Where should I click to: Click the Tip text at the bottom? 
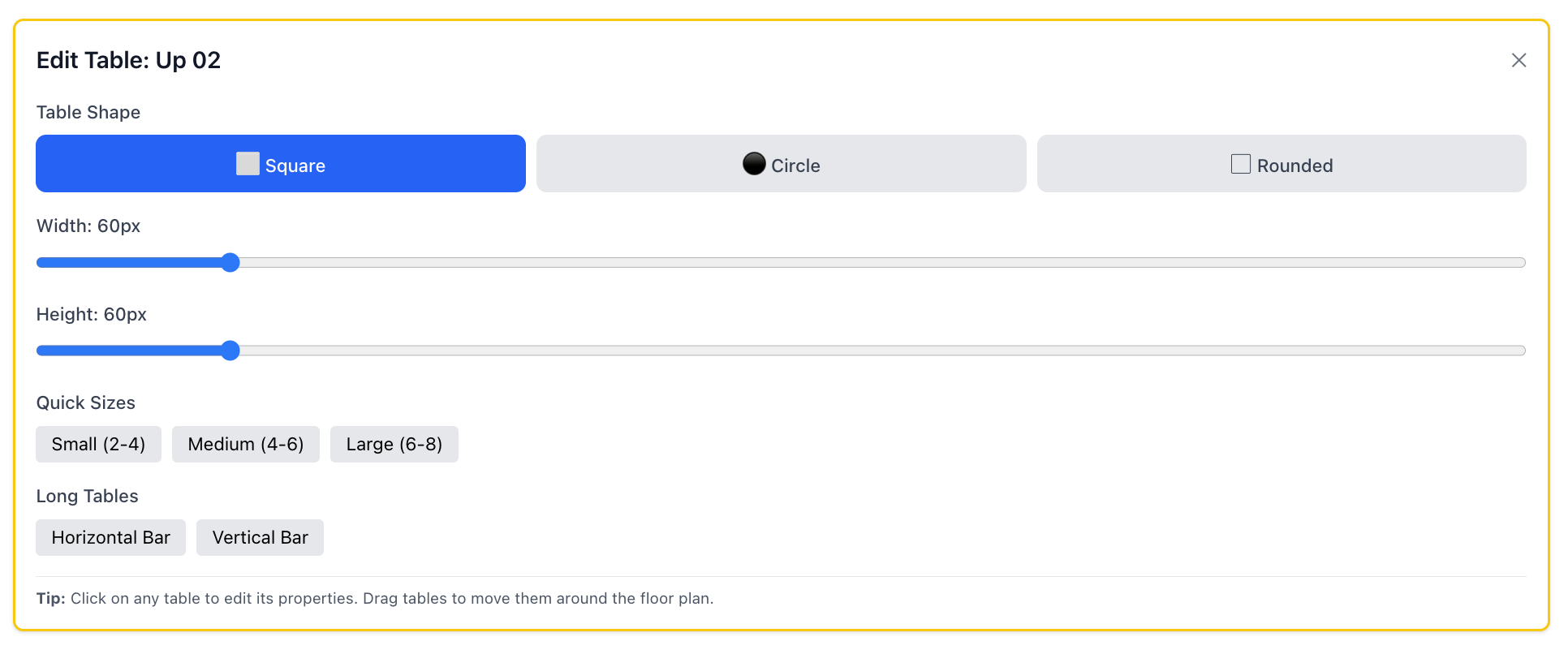[375, 598]
